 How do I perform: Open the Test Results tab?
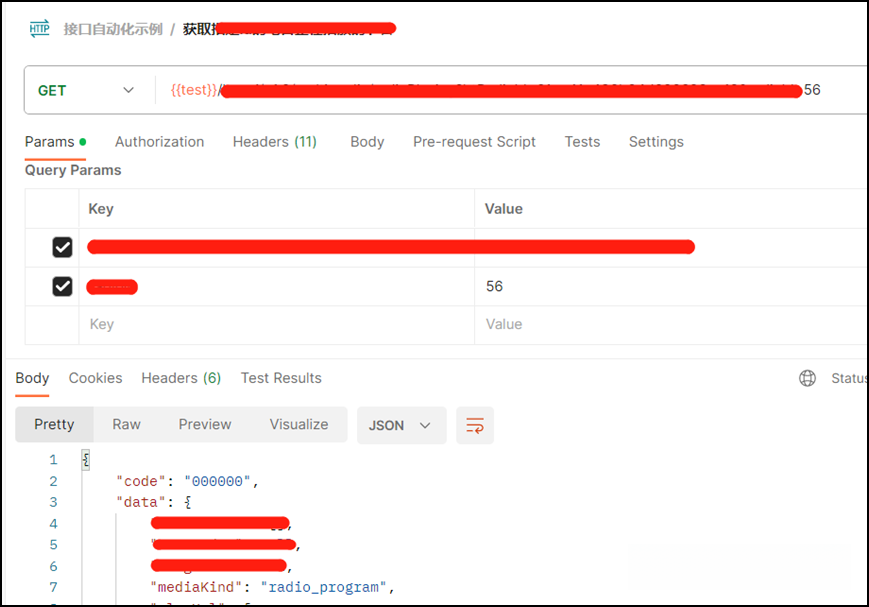281,378
